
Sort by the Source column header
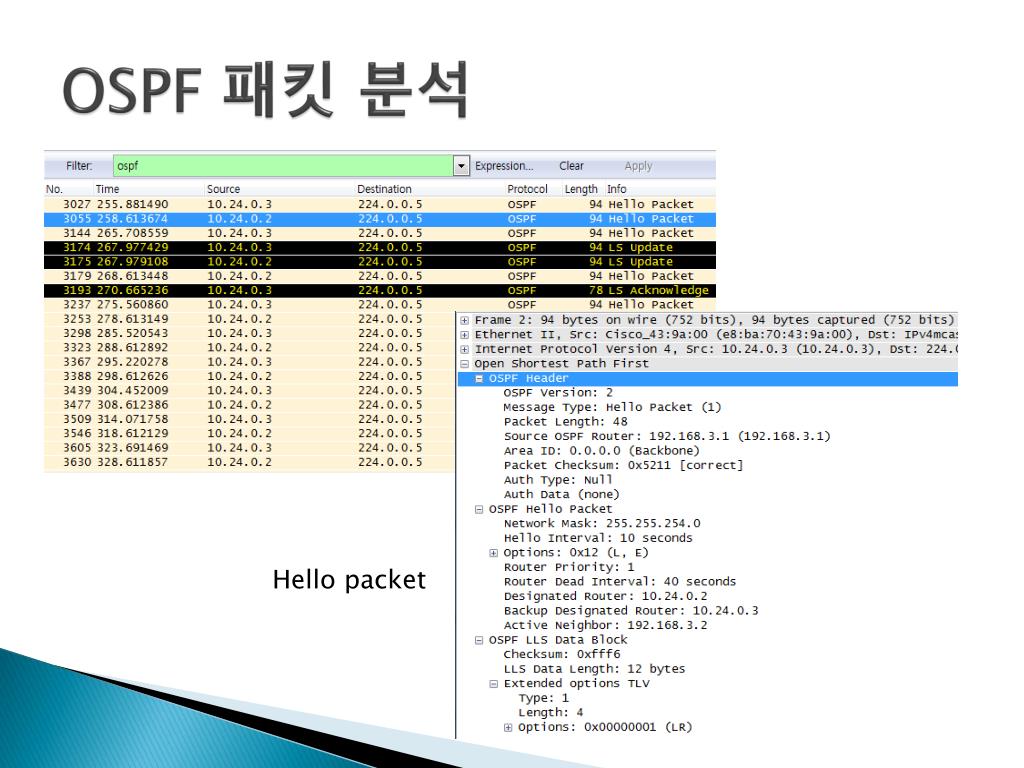tap(223, 189)
